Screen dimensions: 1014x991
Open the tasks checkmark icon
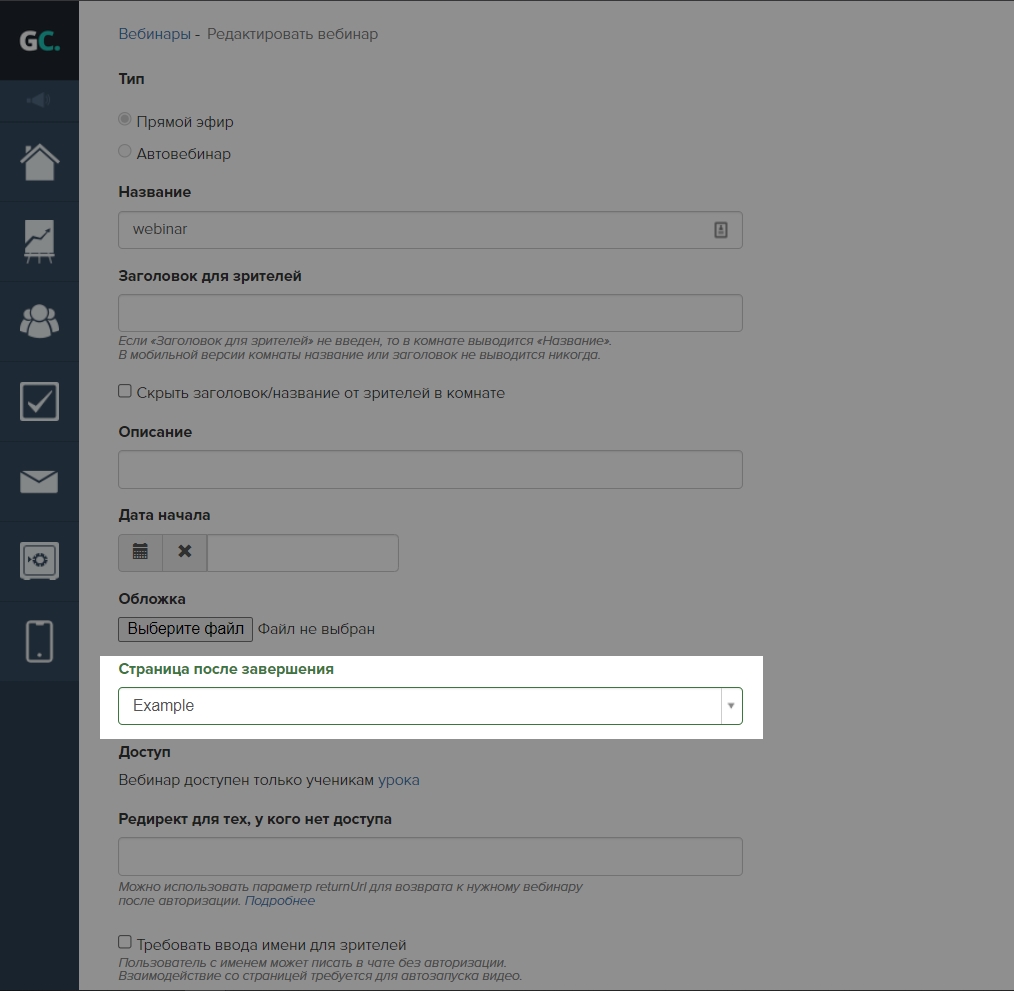pyautogui.click(x=39, y=401)
